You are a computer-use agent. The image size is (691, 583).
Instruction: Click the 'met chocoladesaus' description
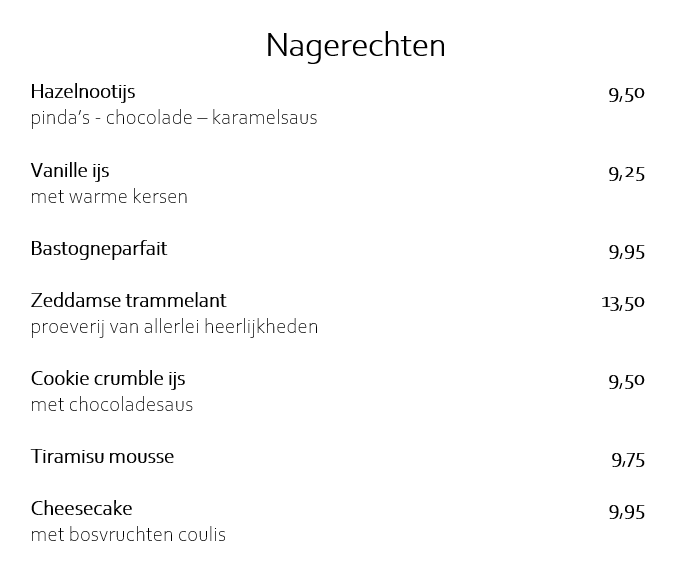pyautogui.click(x=112, y=405)
